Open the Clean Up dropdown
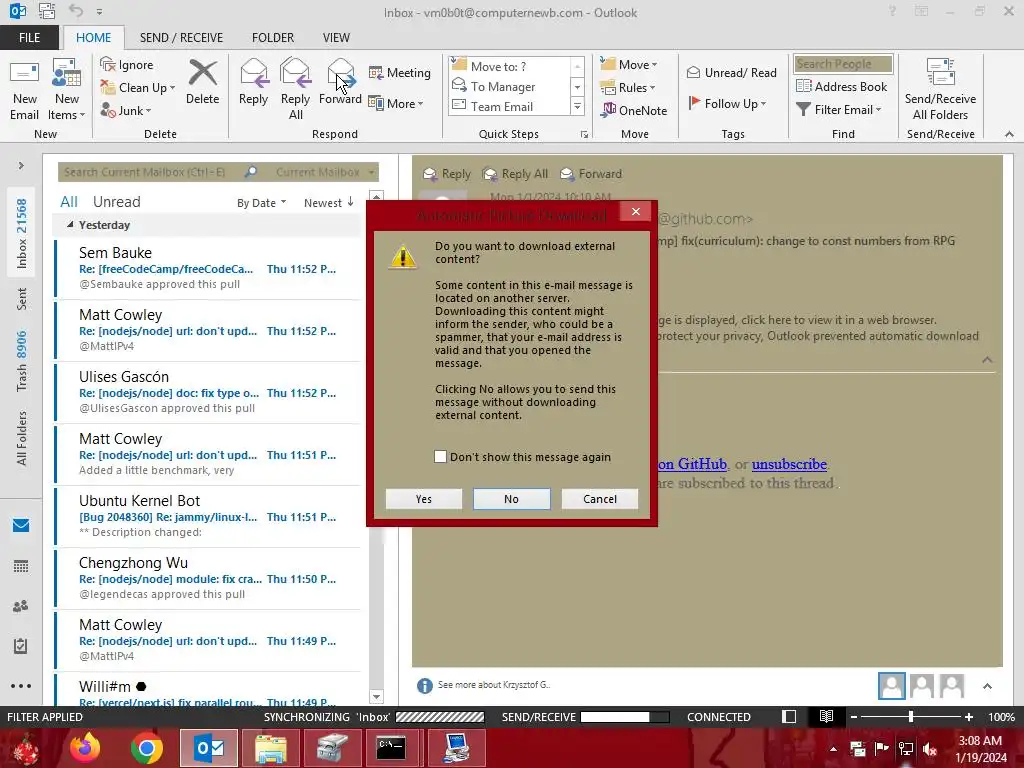1024x768 pixels. click(x=138, y=88)
